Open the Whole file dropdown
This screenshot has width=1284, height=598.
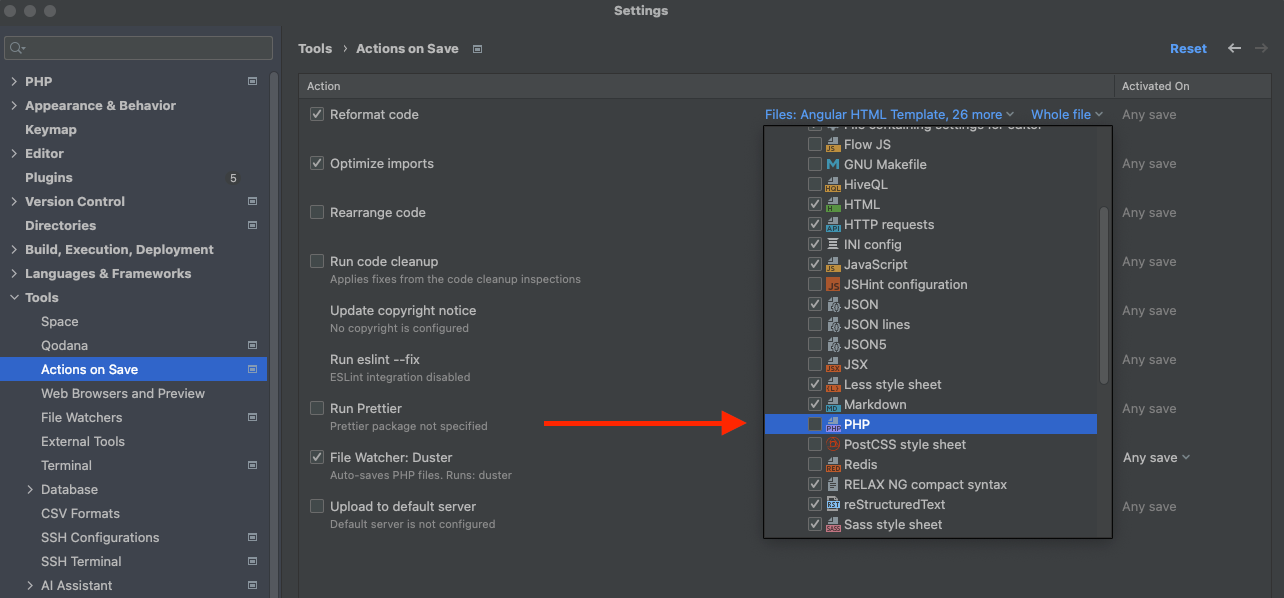pyautogui.click(x=1066, y=115)
